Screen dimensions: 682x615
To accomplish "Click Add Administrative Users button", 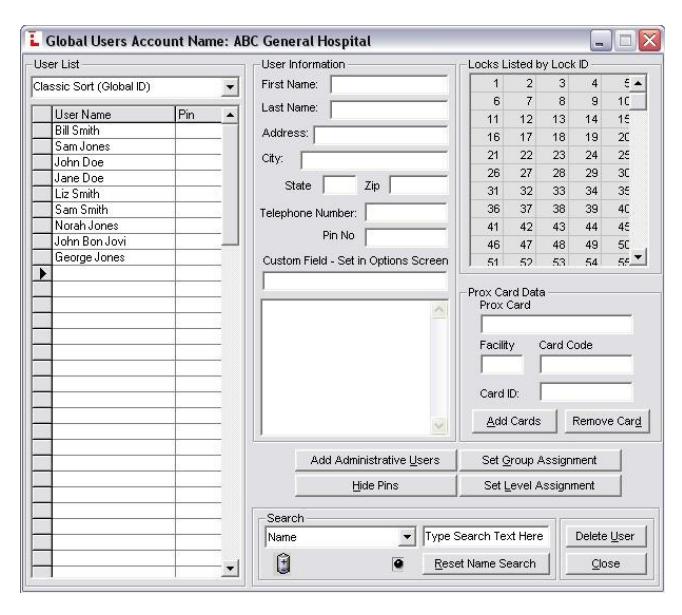I will click(375, 460).
